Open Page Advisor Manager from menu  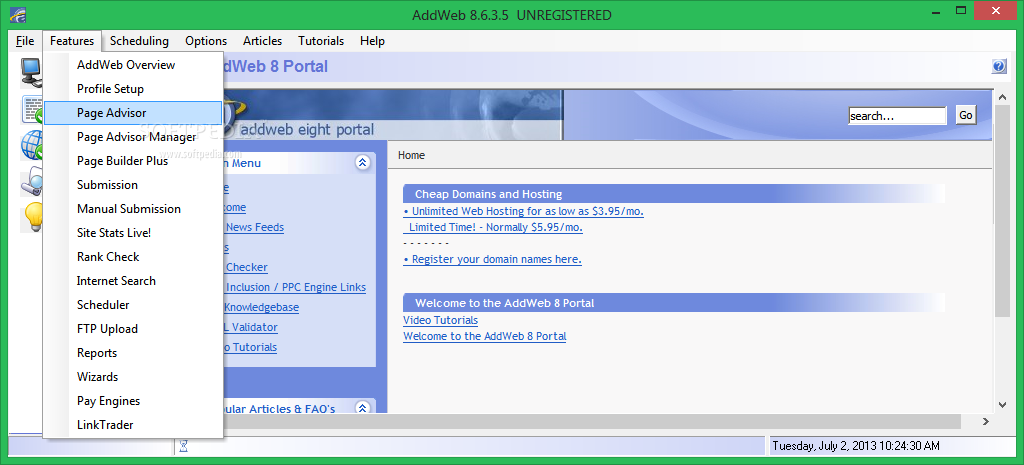tap(133, 137)
